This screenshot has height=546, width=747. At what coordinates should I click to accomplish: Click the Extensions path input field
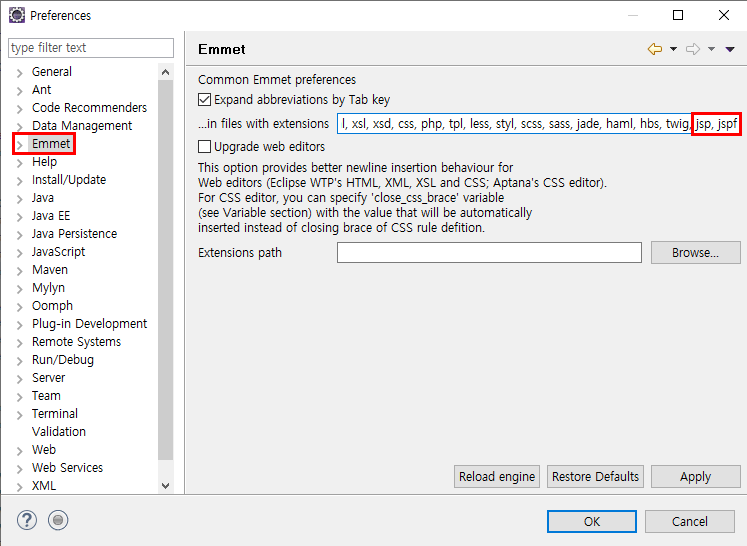(x=489, y=253)
